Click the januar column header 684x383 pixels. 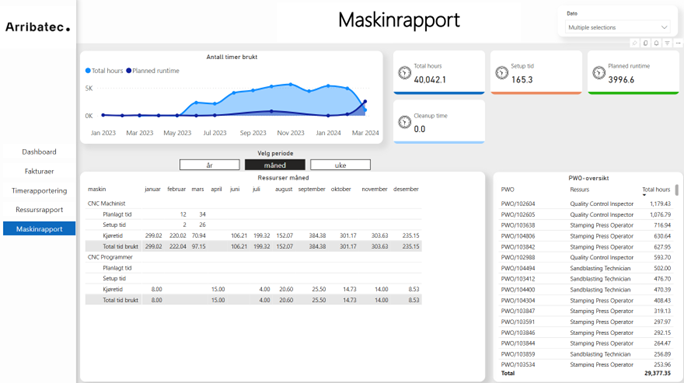pyautogui.click(x=153, y=189)
